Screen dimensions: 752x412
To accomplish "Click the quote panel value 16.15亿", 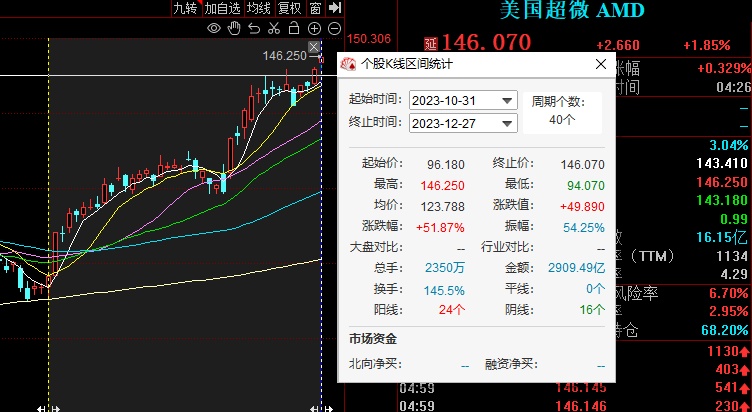I will coord(721,237).
